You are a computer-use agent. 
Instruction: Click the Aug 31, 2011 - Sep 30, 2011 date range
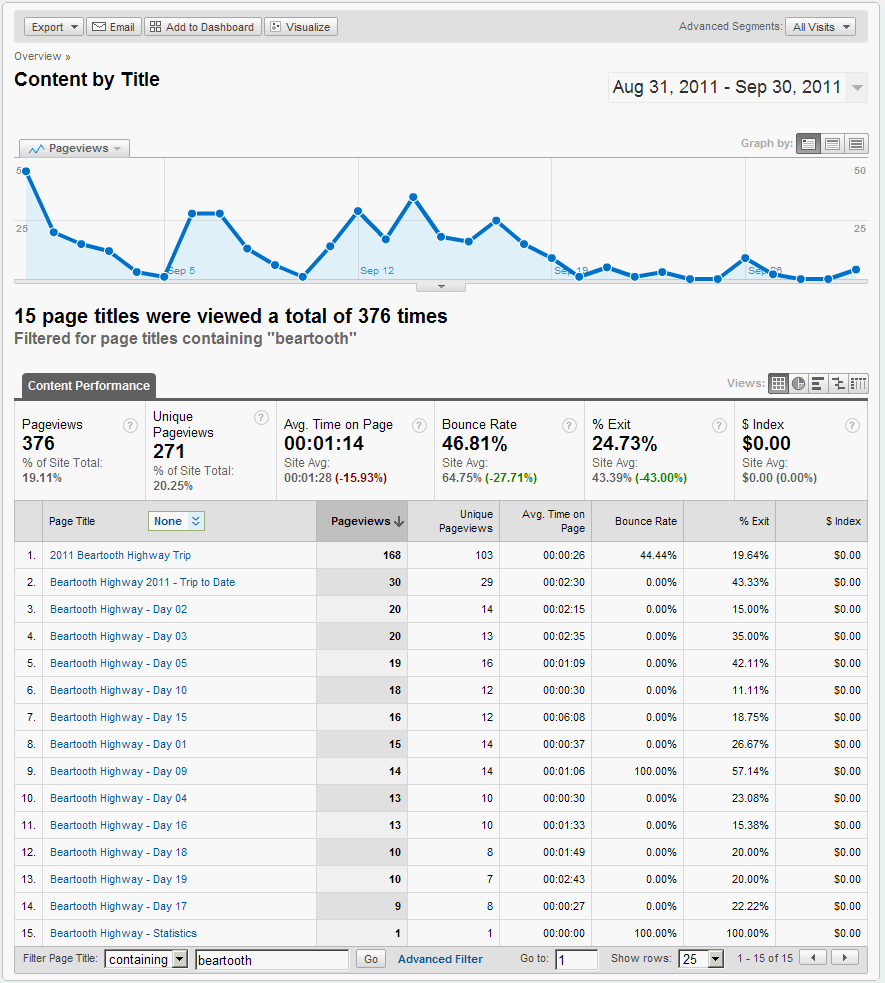point(727,87)
